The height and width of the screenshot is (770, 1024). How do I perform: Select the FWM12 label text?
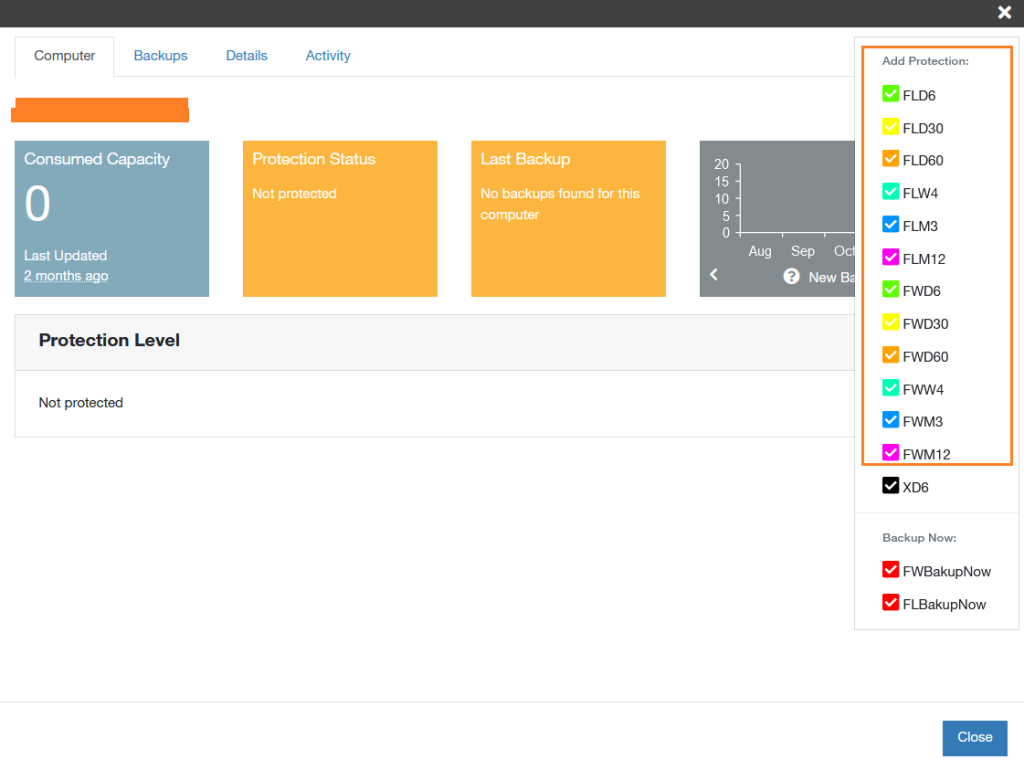[927, 455]
